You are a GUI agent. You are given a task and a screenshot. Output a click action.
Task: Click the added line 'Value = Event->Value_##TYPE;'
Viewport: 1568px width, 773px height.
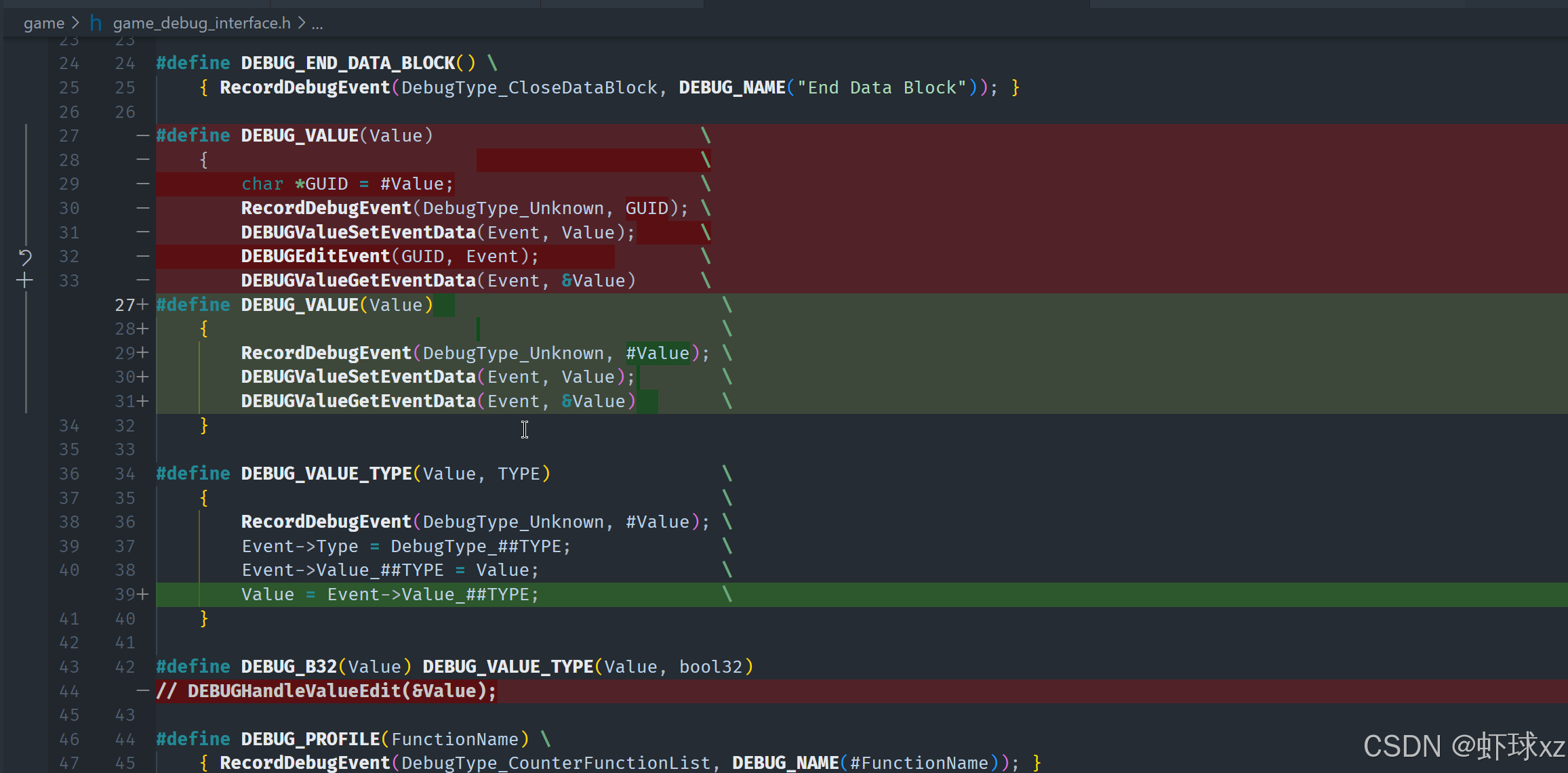pos(390,595)
